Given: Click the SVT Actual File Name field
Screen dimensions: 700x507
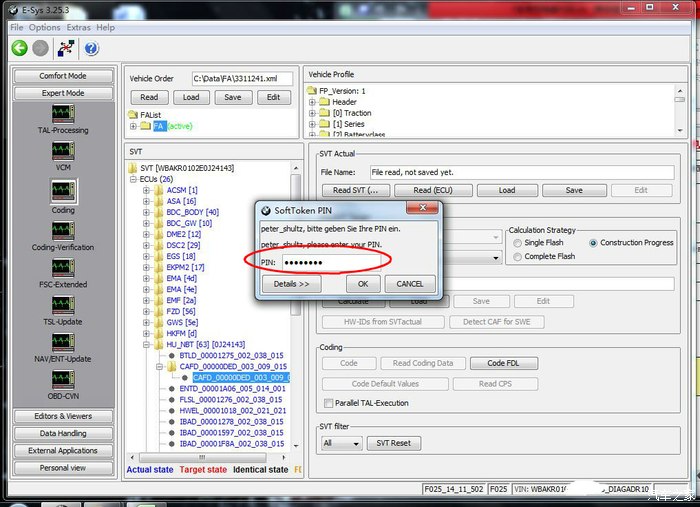Looking at the screenshot, I should click(522, 172).
